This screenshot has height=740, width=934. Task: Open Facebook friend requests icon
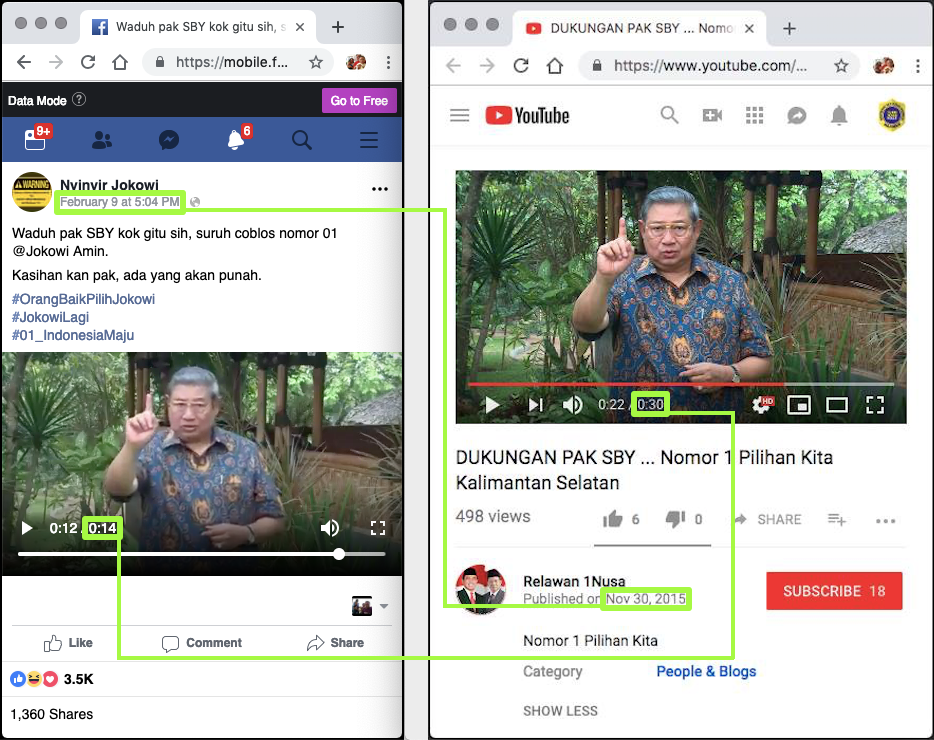pyautogui.click(x=102, y=141)
